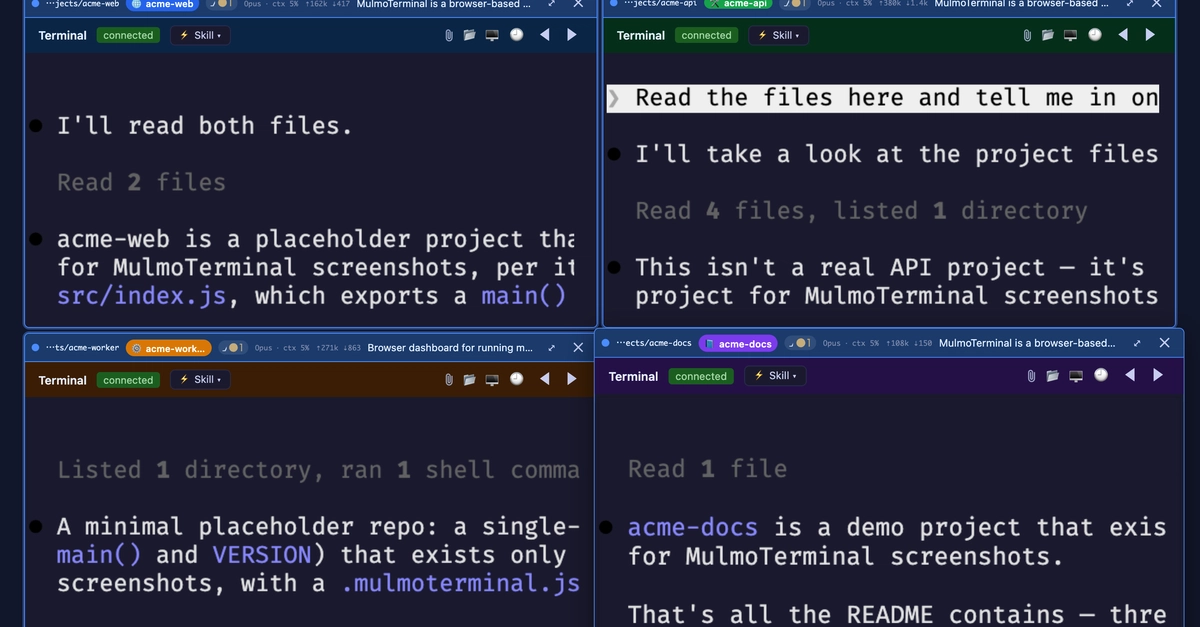Viewport: 1200px width, 627px height.
Task: Go to previous with left arrow in acme-worker pane
Action: pyautogui.click(x=545, y=380)
